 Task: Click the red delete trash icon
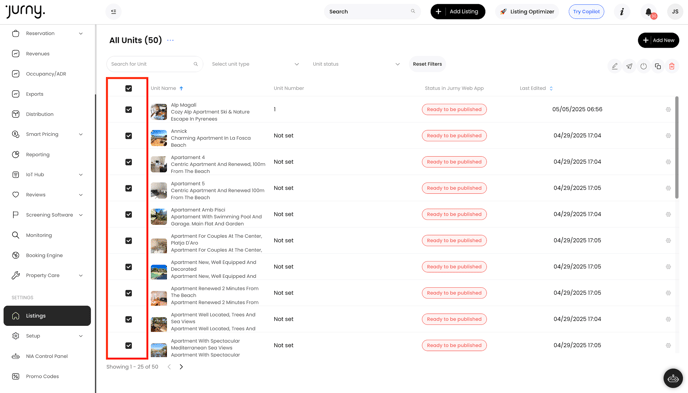click(x=671, y=66)
